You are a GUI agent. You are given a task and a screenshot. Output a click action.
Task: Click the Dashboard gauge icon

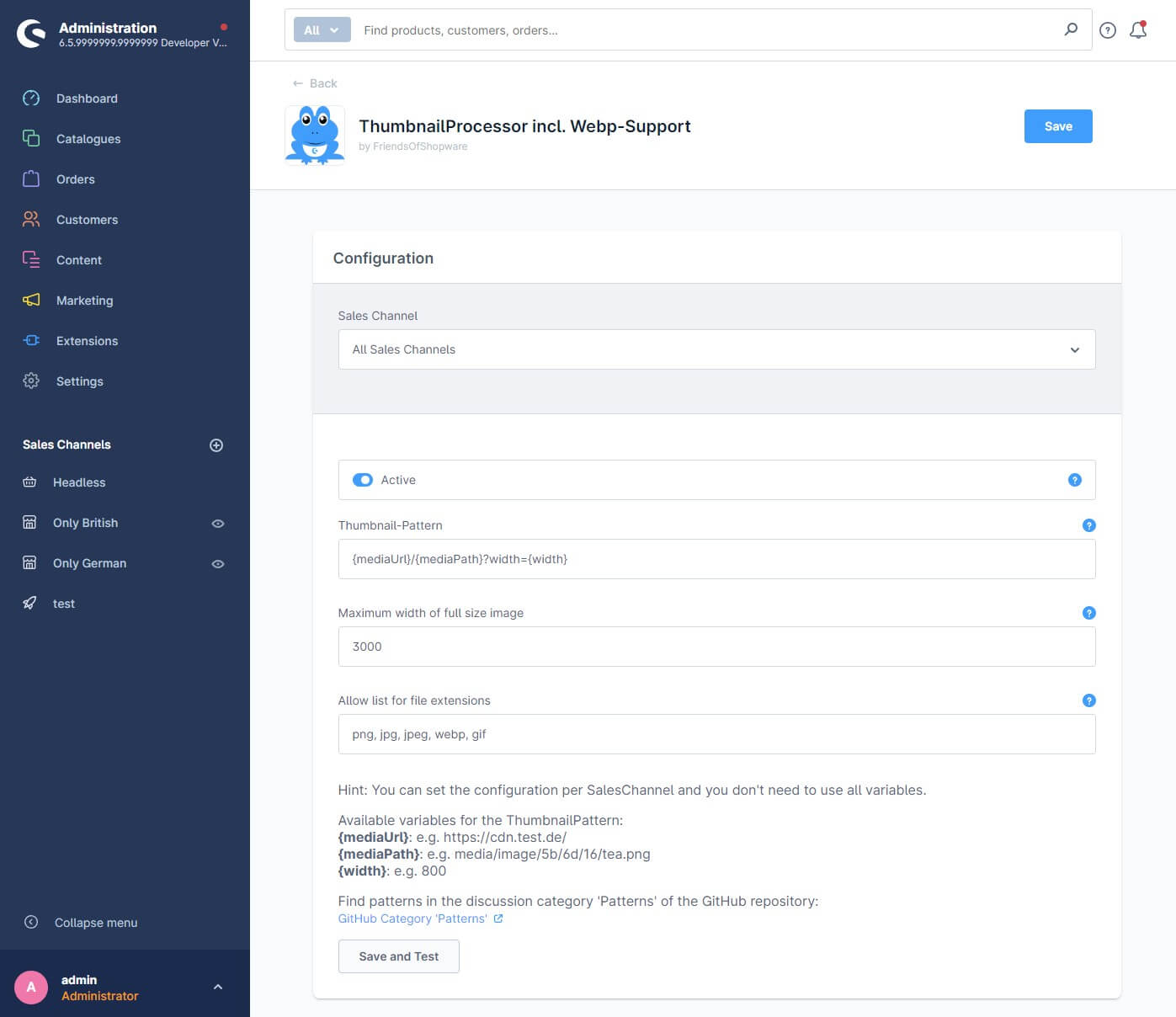click(x=31, y=98)
